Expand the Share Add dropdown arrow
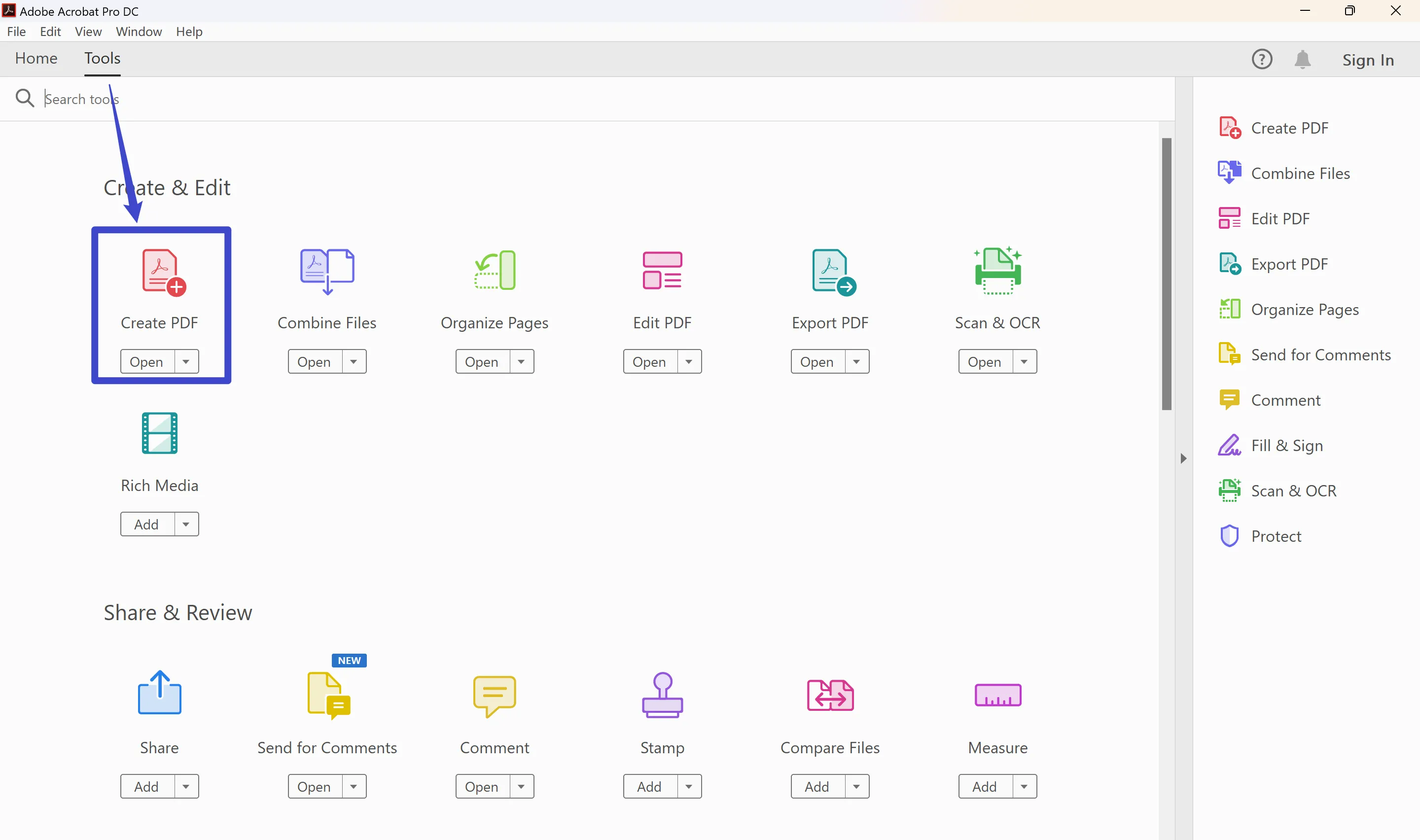 coord(185,786)
